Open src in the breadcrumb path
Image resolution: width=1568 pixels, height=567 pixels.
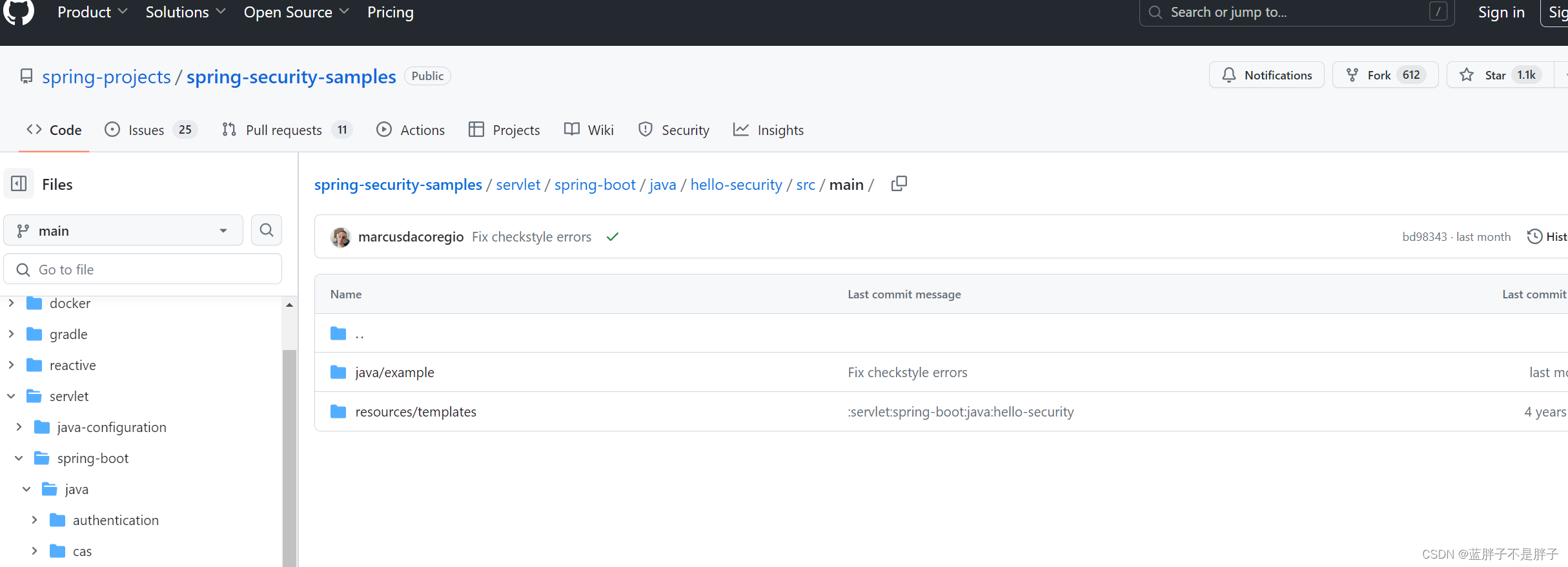tap(805, 185)
